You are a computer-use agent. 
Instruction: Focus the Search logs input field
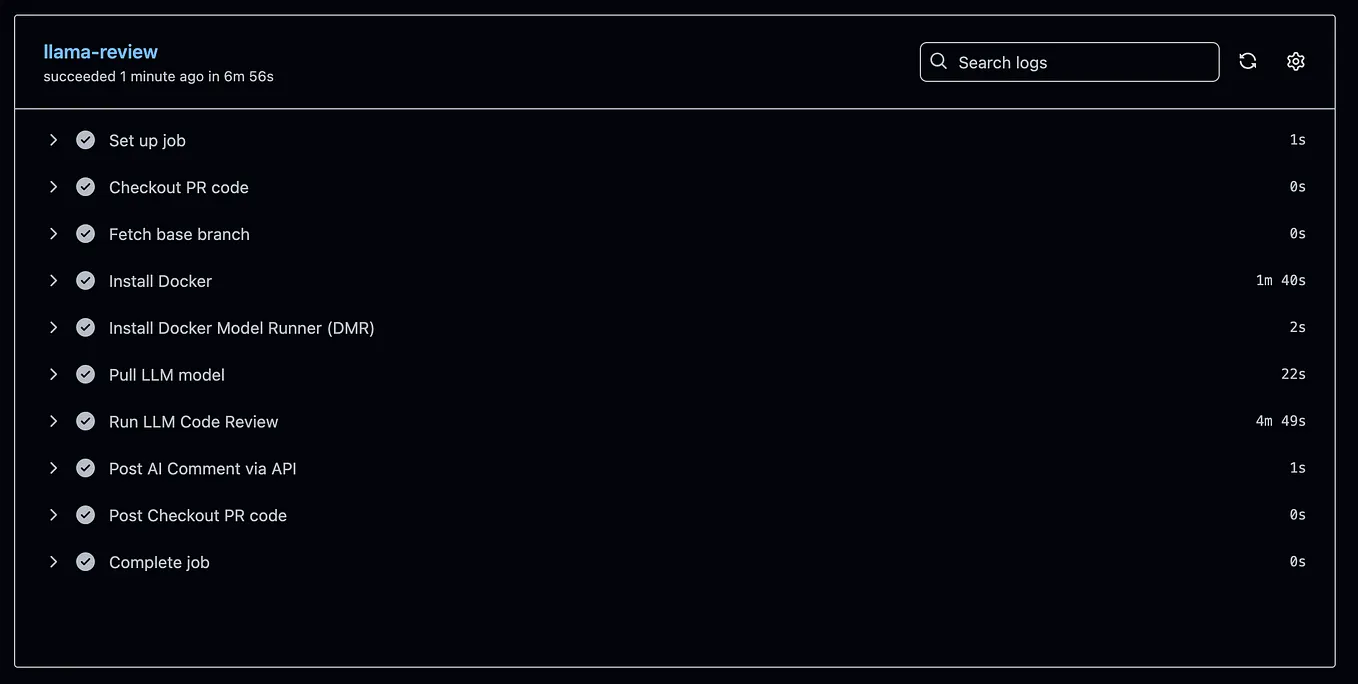[x=1069, y=62]
